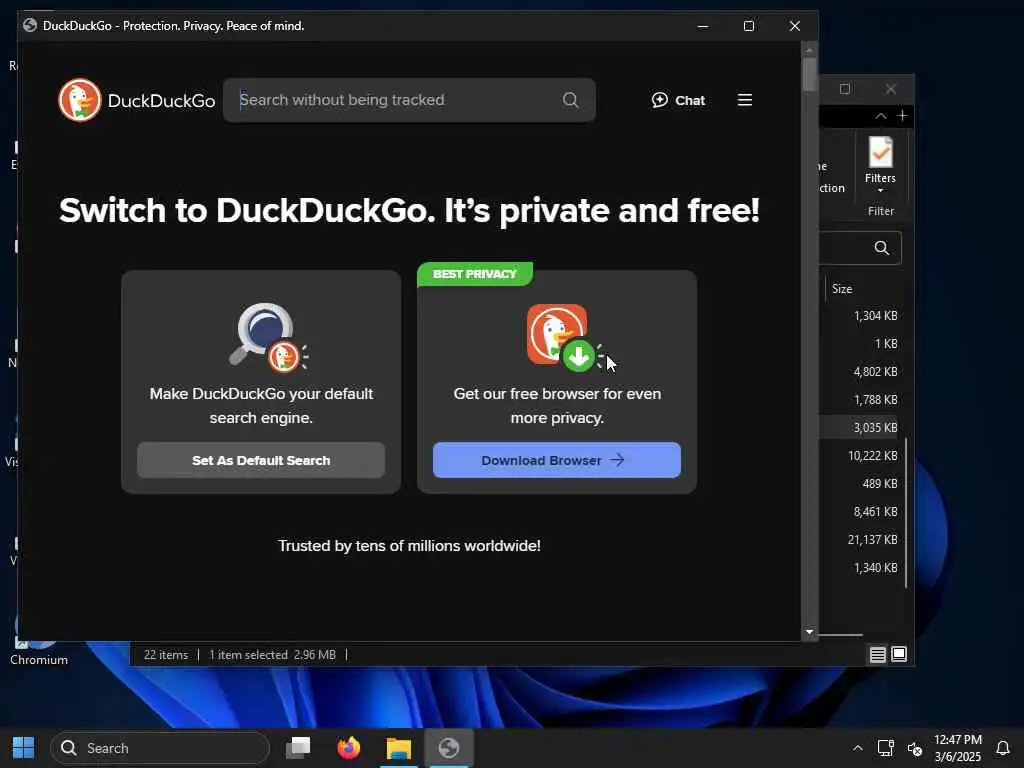This screenshot has width=1024, height=768.
Task: Click the scroll down arrow of browser page
Action: pos(809,632)
